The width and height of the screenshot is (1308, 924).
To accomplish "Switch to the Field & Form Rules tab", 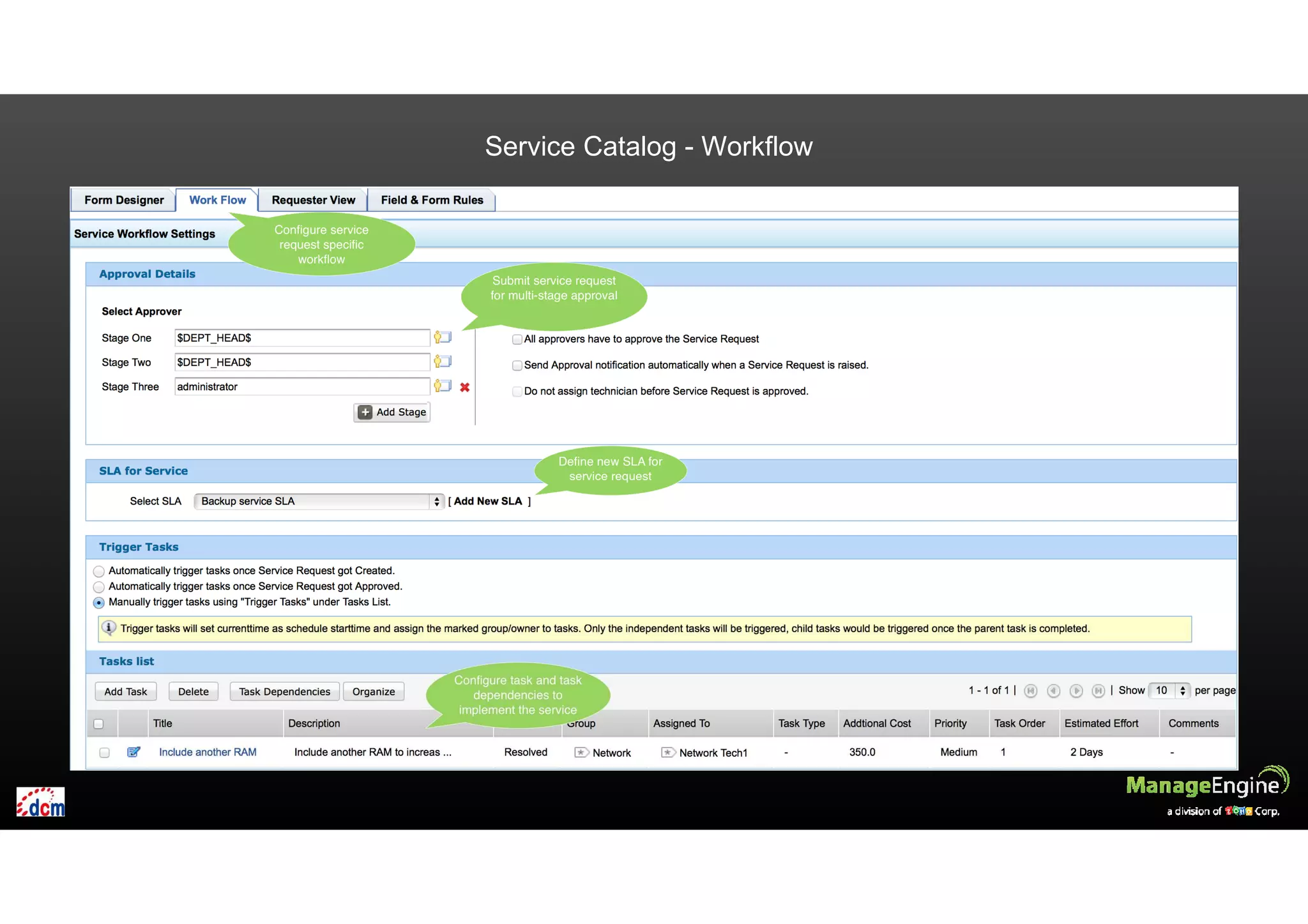I will (432, 200).
